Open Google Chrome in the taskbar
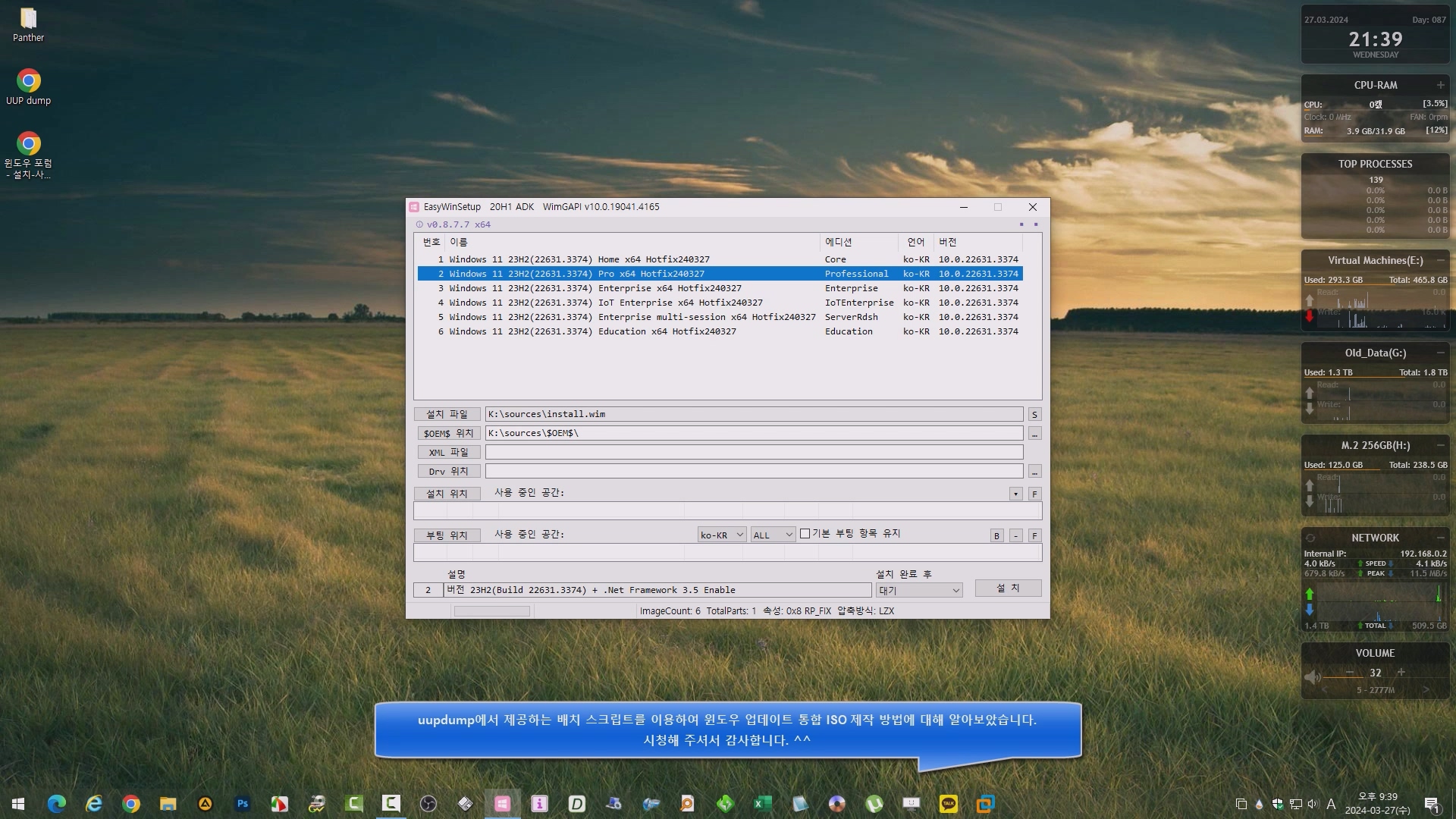Image resolution: width=1456 pixels, height=819 pixels. pos(131,804)
